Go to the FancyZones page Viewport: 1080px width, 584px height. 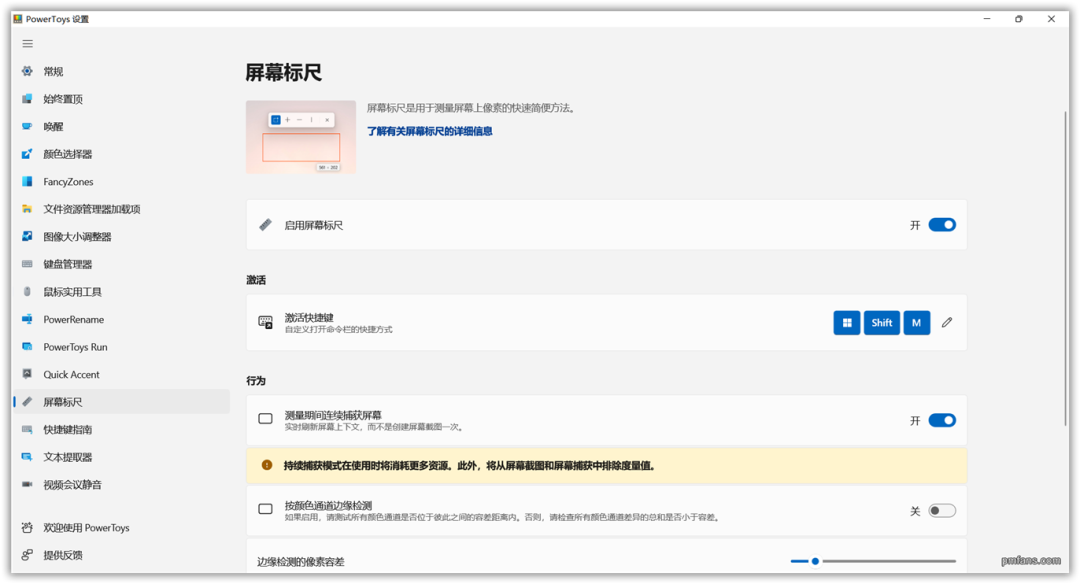122,181
